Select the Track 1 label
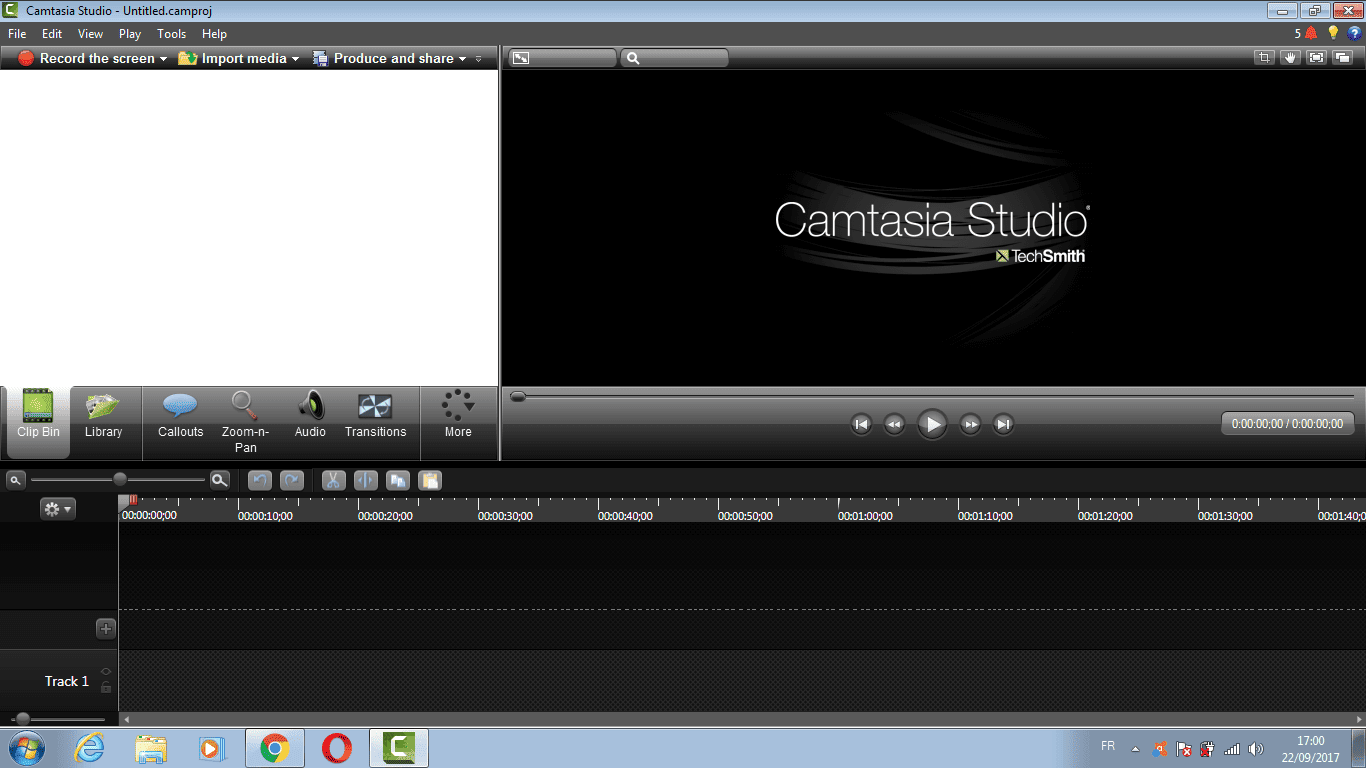This screenshot has height=768, width=1366. tap(67, 681)
